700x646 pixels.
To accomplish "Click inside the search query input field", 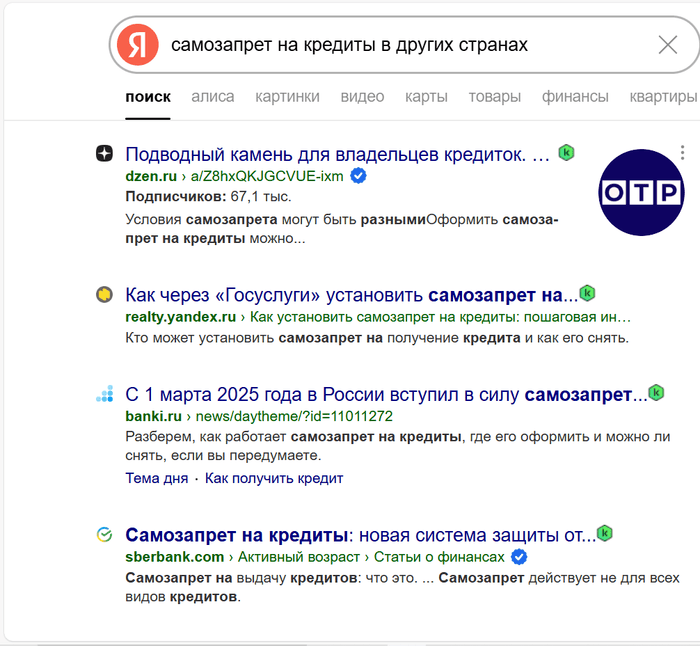I will tap(400, 45).
